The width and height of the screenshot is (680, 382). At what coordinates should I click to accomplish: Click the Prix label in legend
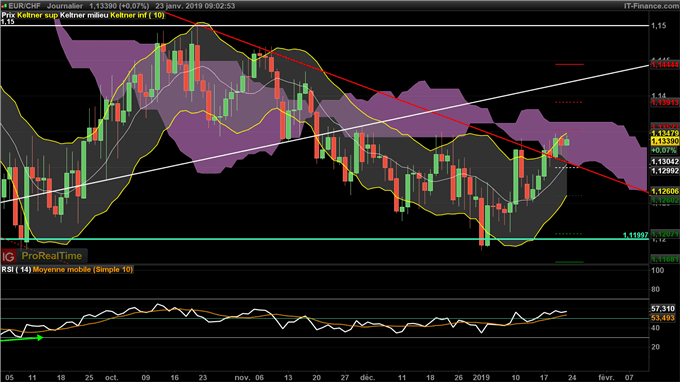(8, 15)
